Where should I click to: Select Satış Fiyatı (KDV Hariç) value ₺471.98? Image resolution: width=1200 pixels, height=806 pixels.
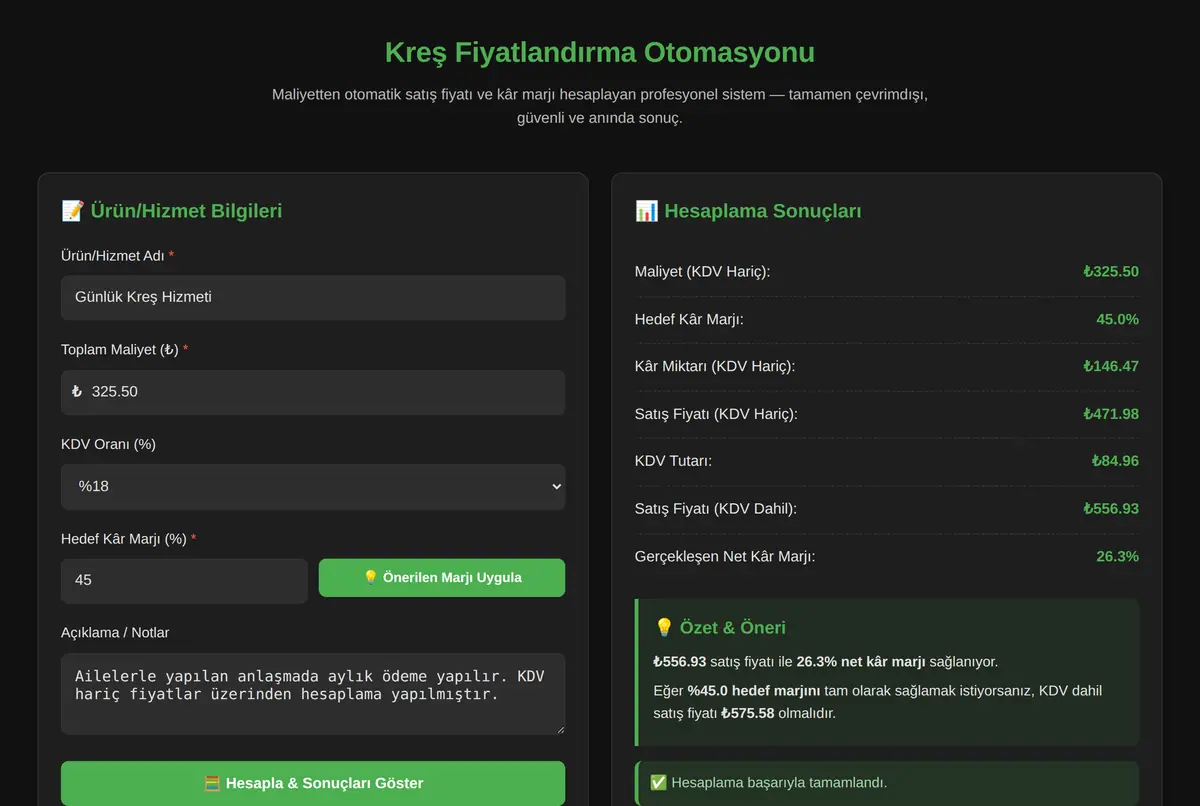click(1110, 414)
